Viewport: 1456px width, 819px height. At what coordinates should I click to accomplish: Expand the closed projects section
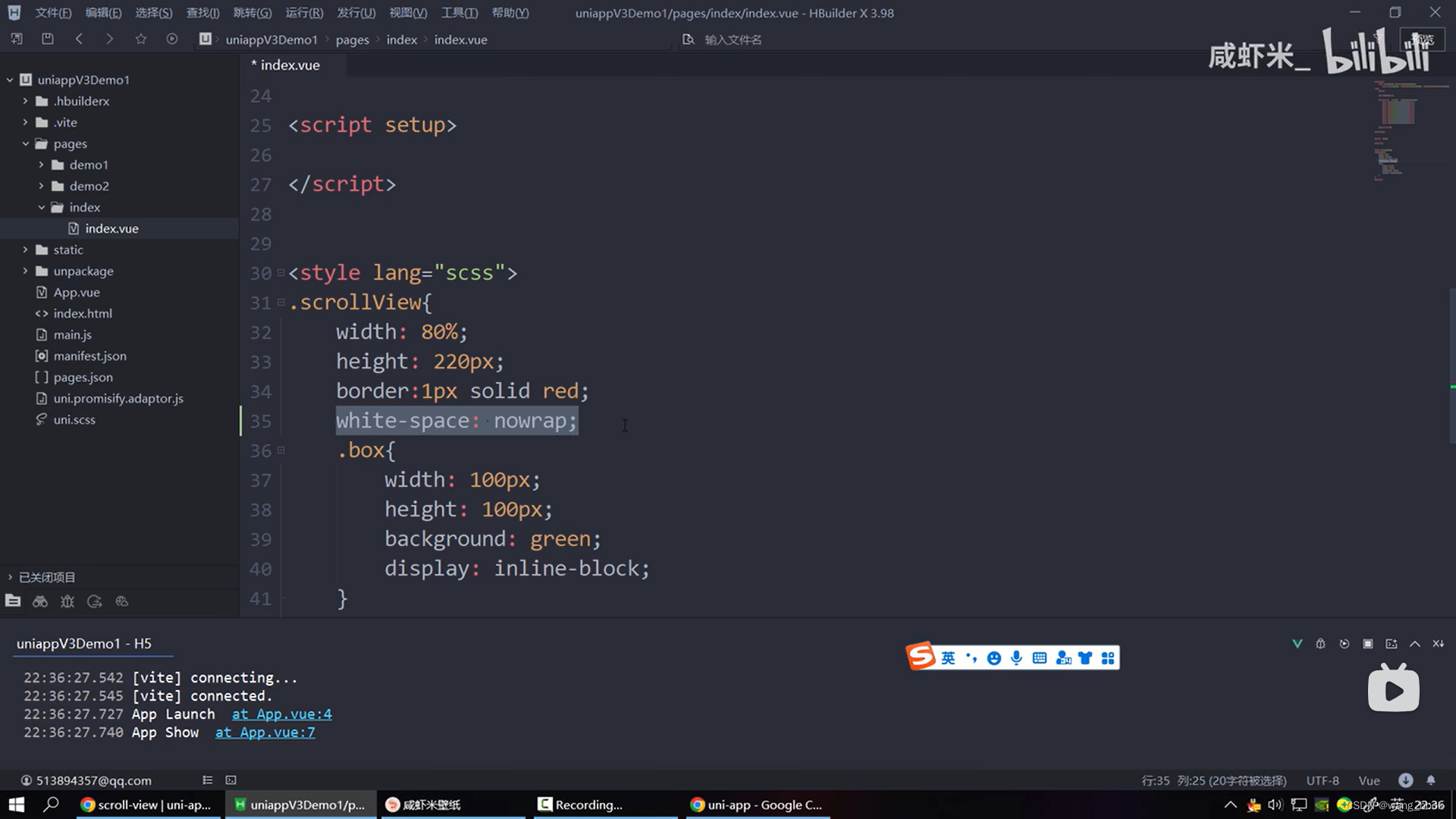(x=10, y=577)
